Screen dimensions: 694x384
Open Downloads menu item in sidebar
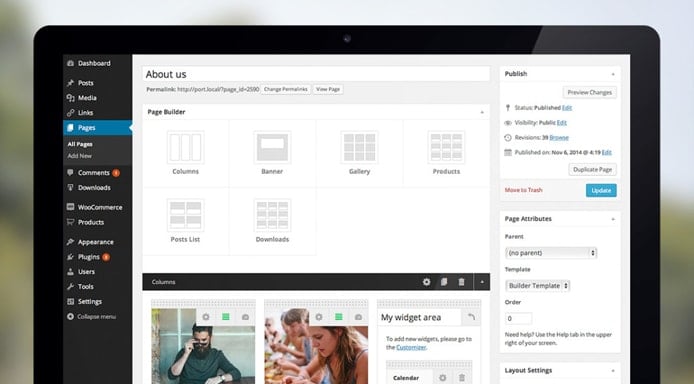pos(94,188)
